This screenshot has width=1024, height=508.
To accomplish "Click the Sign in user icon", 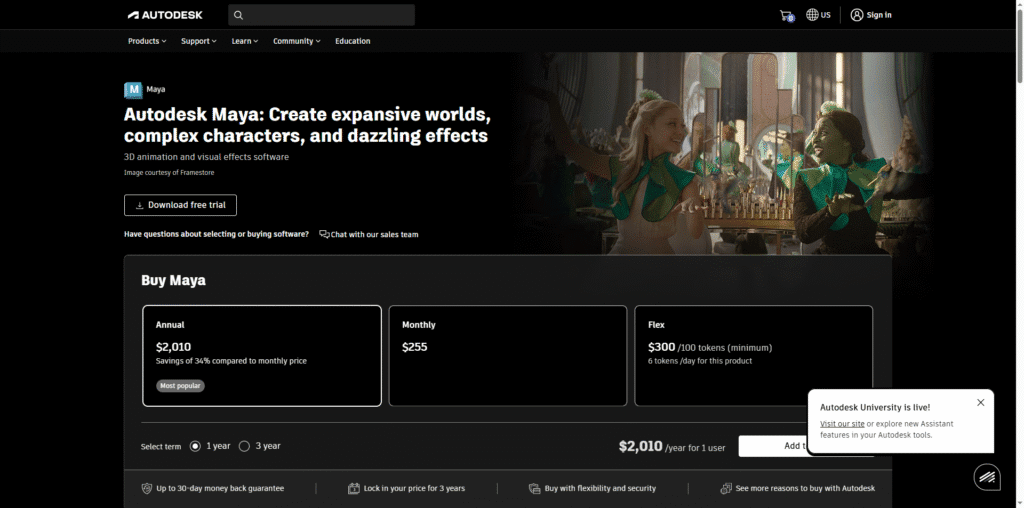I will click(857, 15).
